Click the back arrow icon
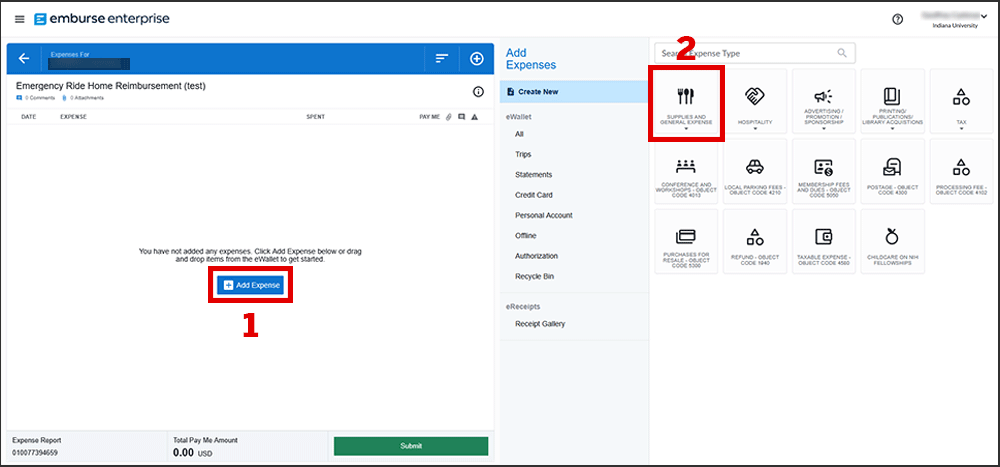Image resolution: width=1000 pixels, height=467 pixels. [x=24, y=59]
